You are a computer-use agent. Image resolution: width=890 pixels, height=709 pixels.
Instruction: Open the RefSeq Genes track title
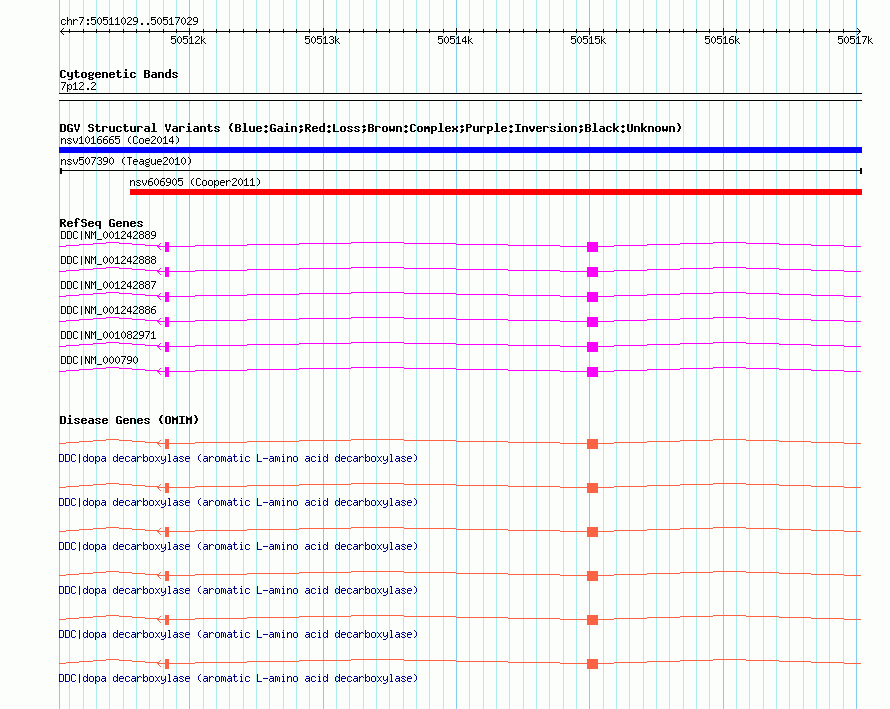click(x=101, y=223)
